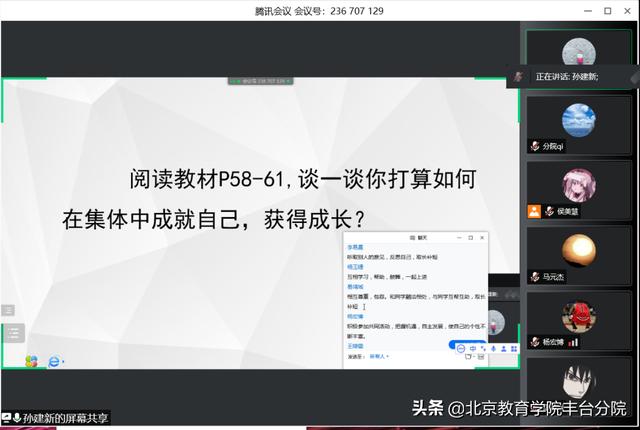Click the participant name label 杨宏博
The width and height of the screenshot is (640, 430).
(x=553, y=342)
